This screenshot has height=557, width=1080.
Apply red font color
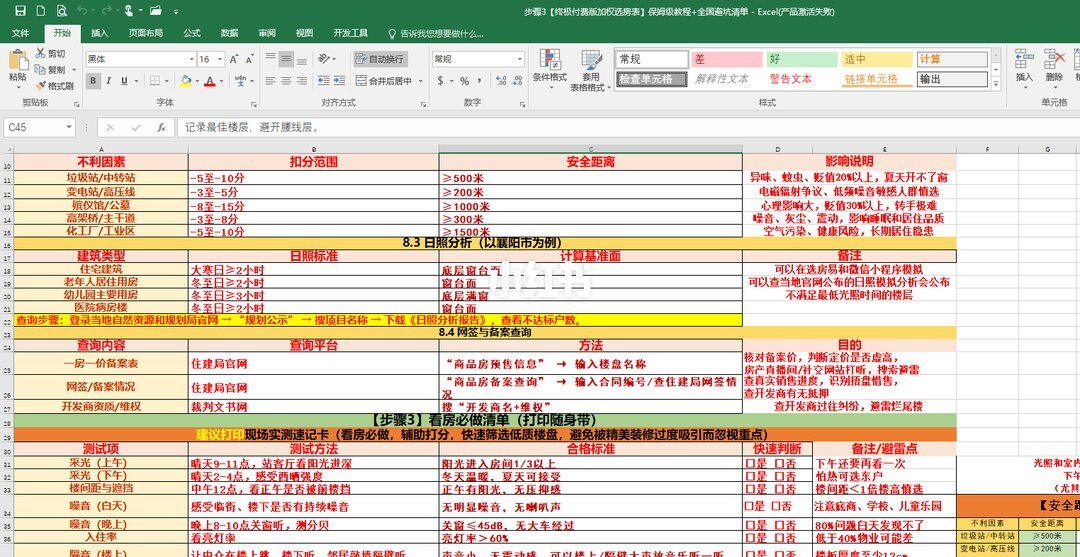tap(209, 81)
